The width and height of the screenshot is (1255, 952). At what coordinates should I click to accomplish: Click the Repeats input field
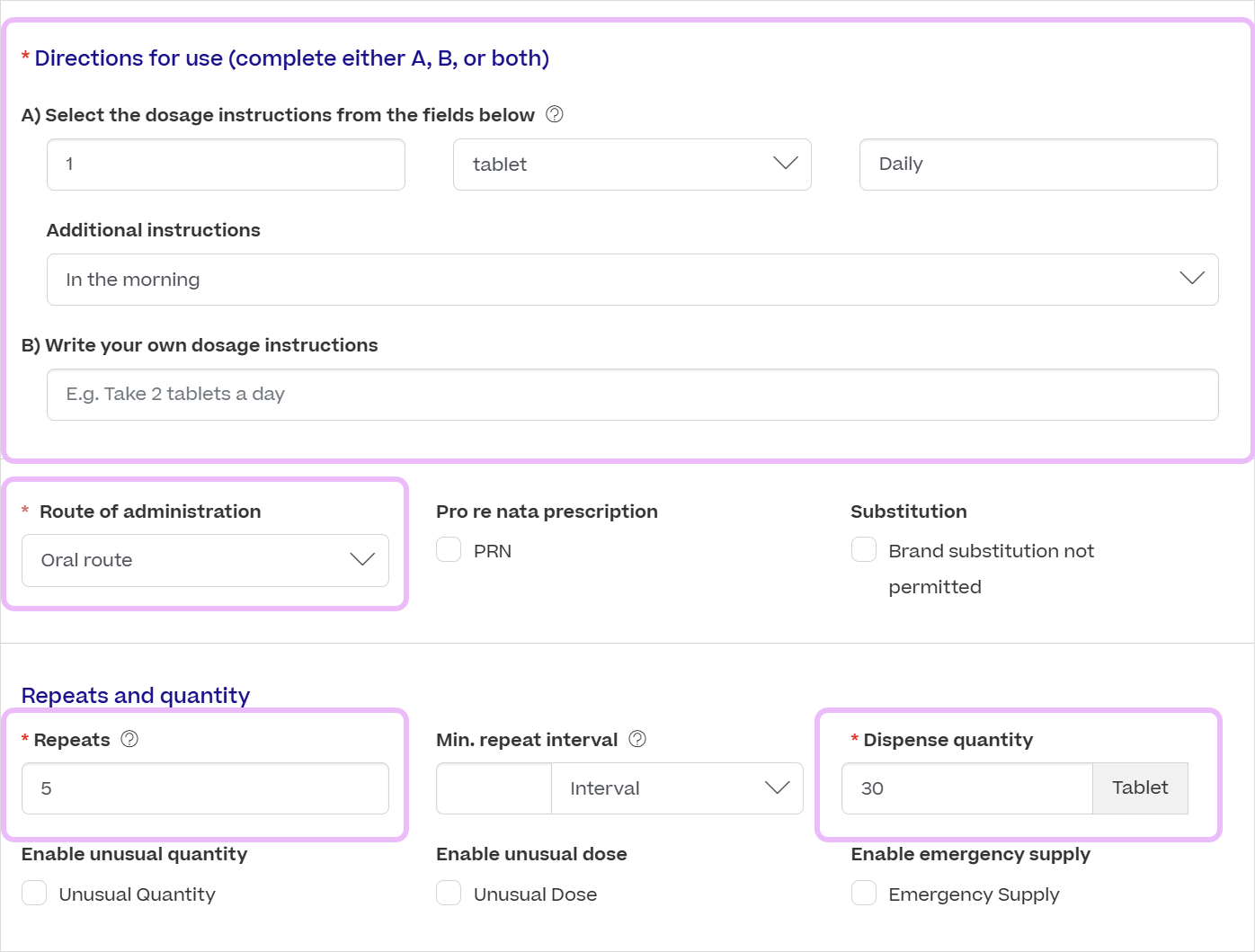click(x=205, y=788)
